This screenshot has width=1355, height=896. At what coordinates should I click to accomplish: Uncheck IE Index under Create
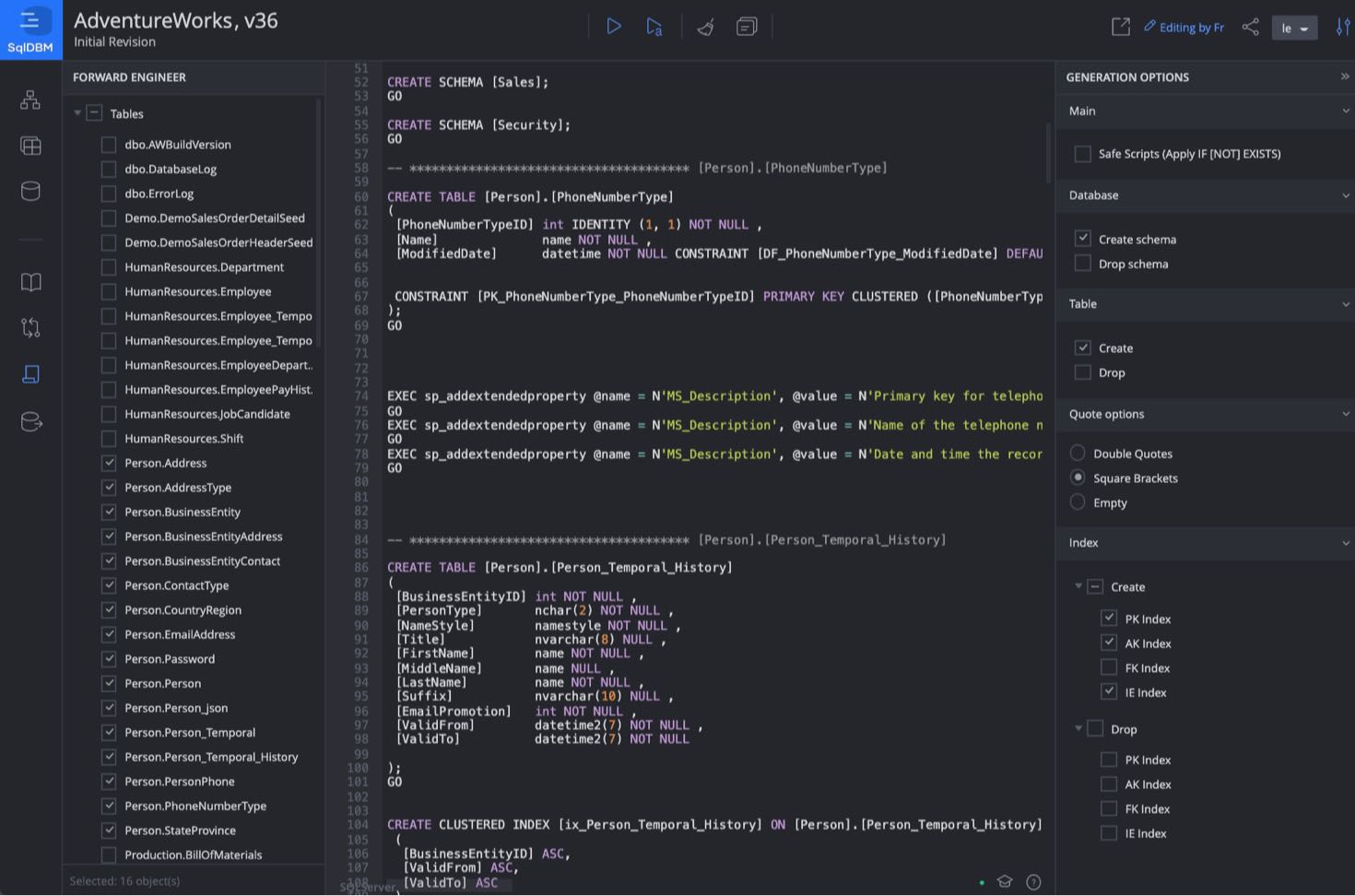click(x=1109, y=692)
